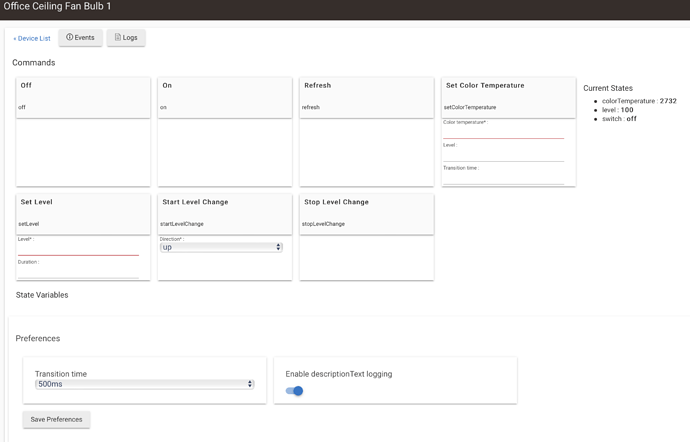690x442 pixels.
Task: Click the On command tile
Action: (x=224, y=96)
